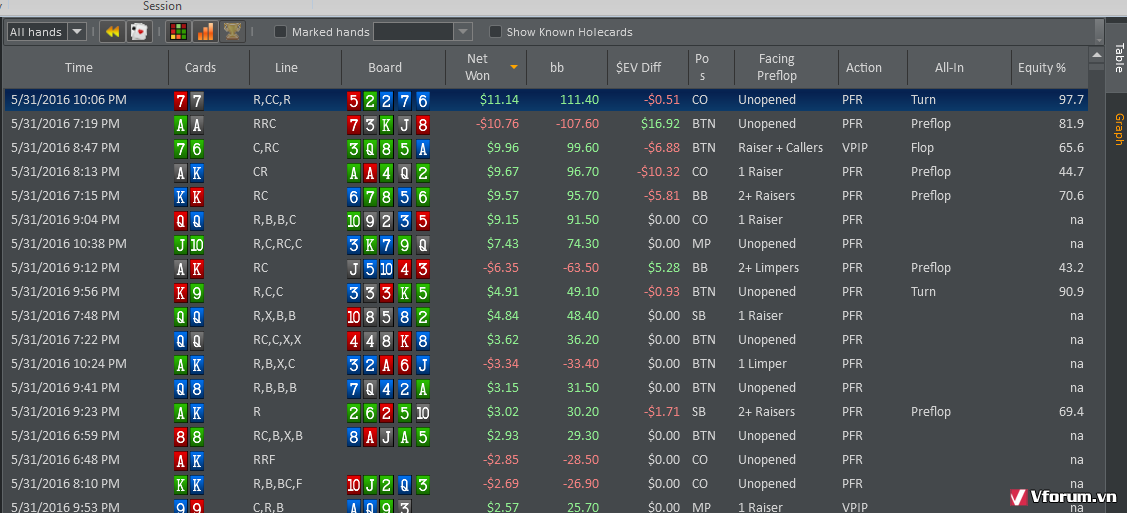Click the playing cards replayer icon
Viewport: 1127px width, 513px height.
point(139,32)
